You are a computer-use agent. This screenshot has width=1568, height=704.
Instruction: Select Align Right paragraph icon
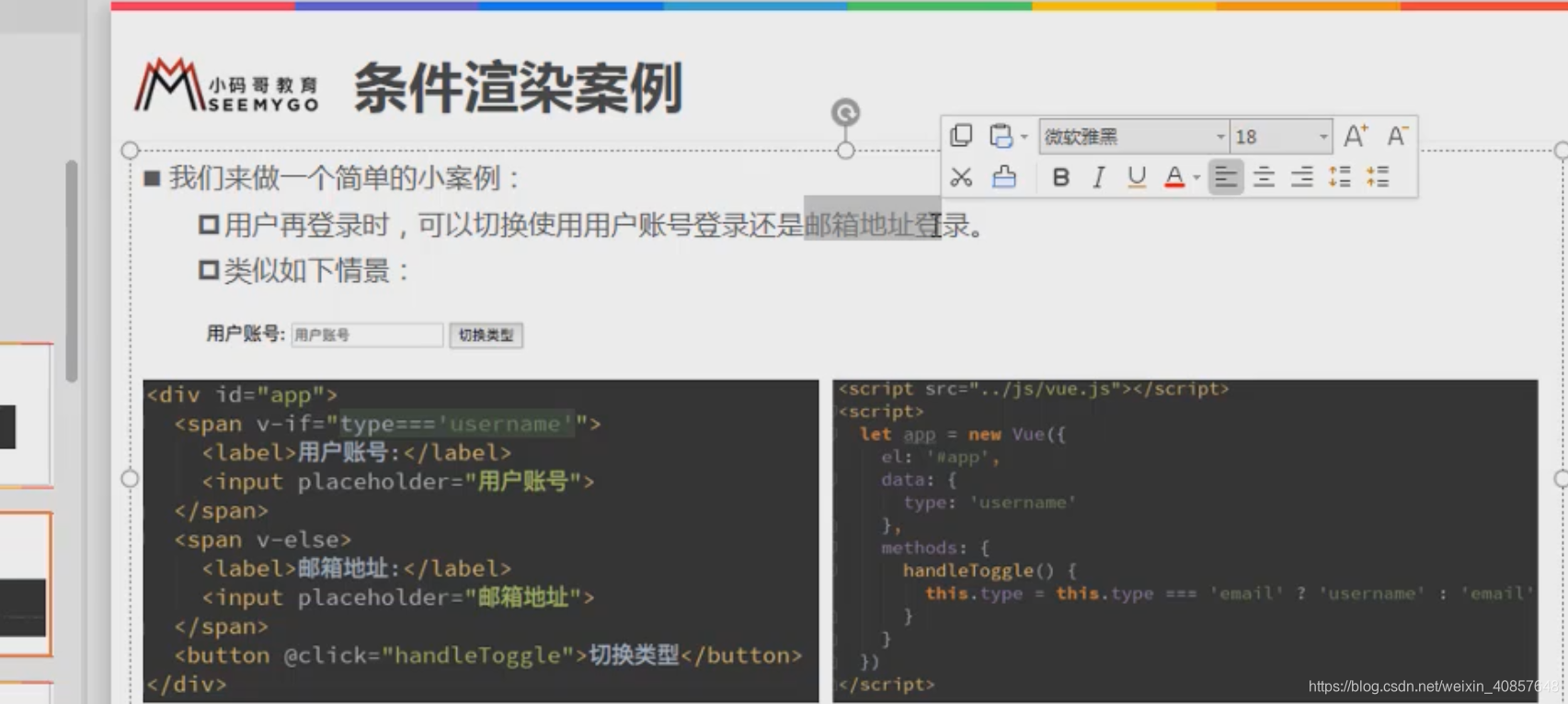click(x=1301, y=176)
